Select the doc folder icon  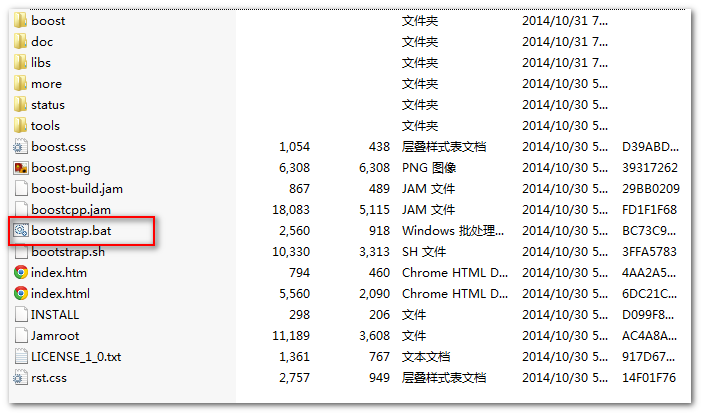click(x=20, y=41)
